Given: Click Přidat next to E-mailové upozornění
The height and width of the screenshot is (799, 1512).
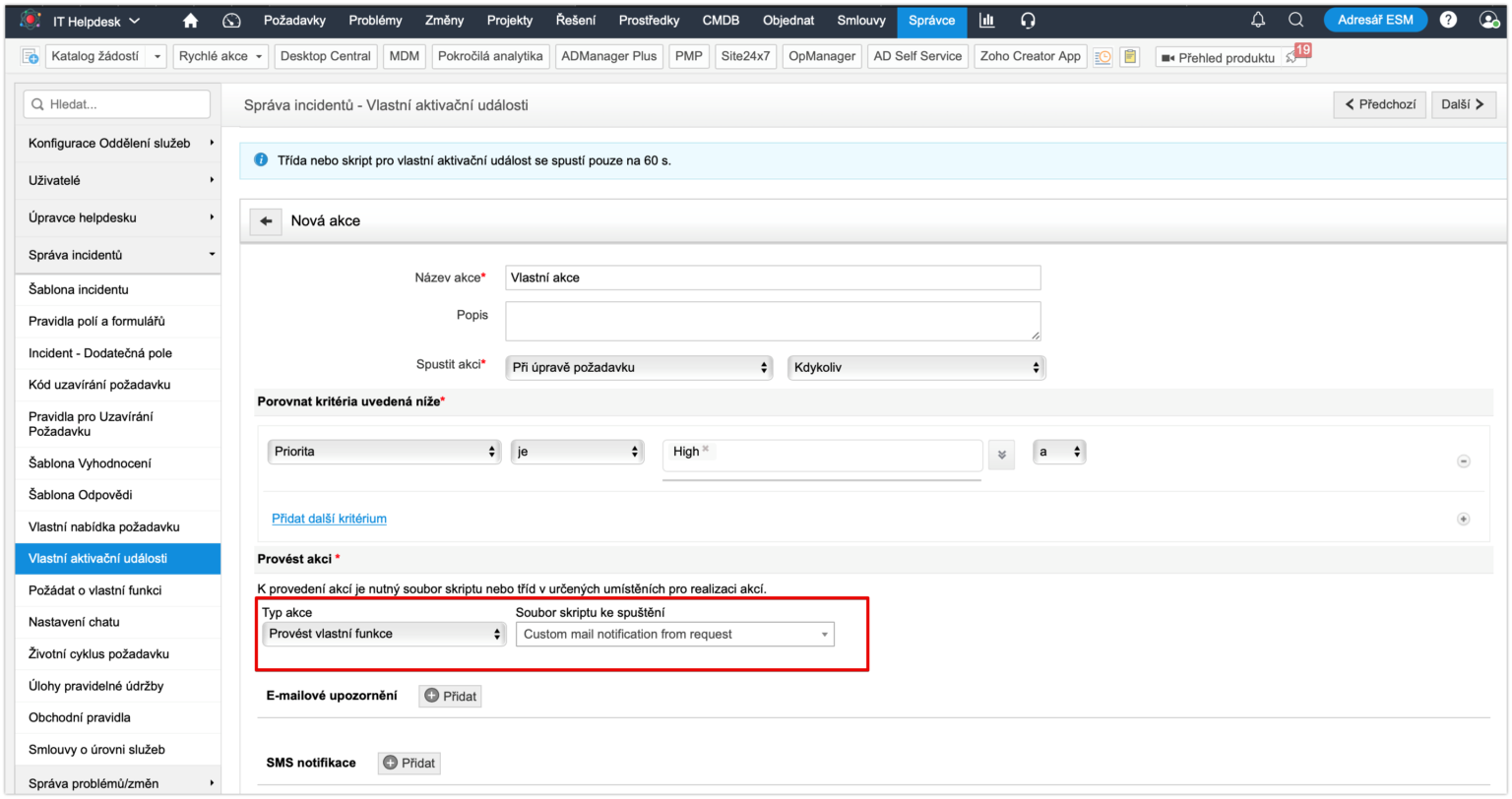Looking at the screenshot, I should [x=450, y=697].
